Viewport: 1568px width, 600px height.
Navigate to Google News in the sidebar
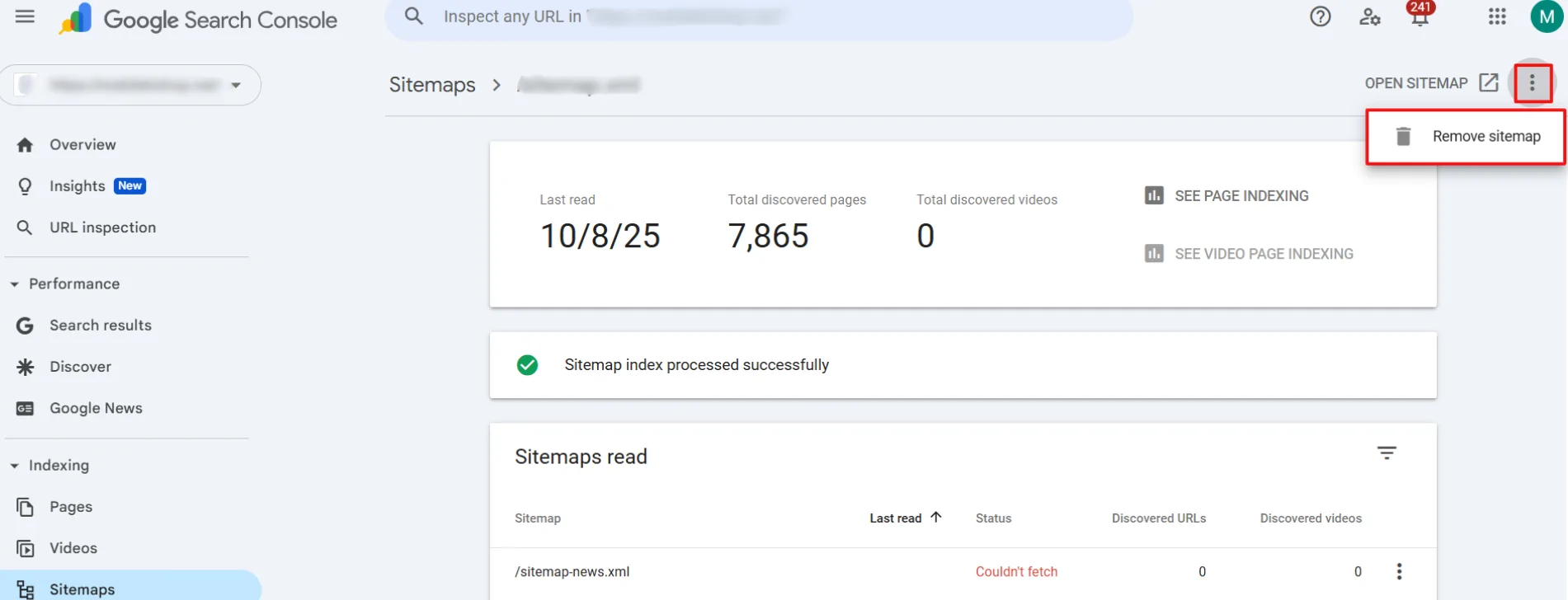point(96,407)
